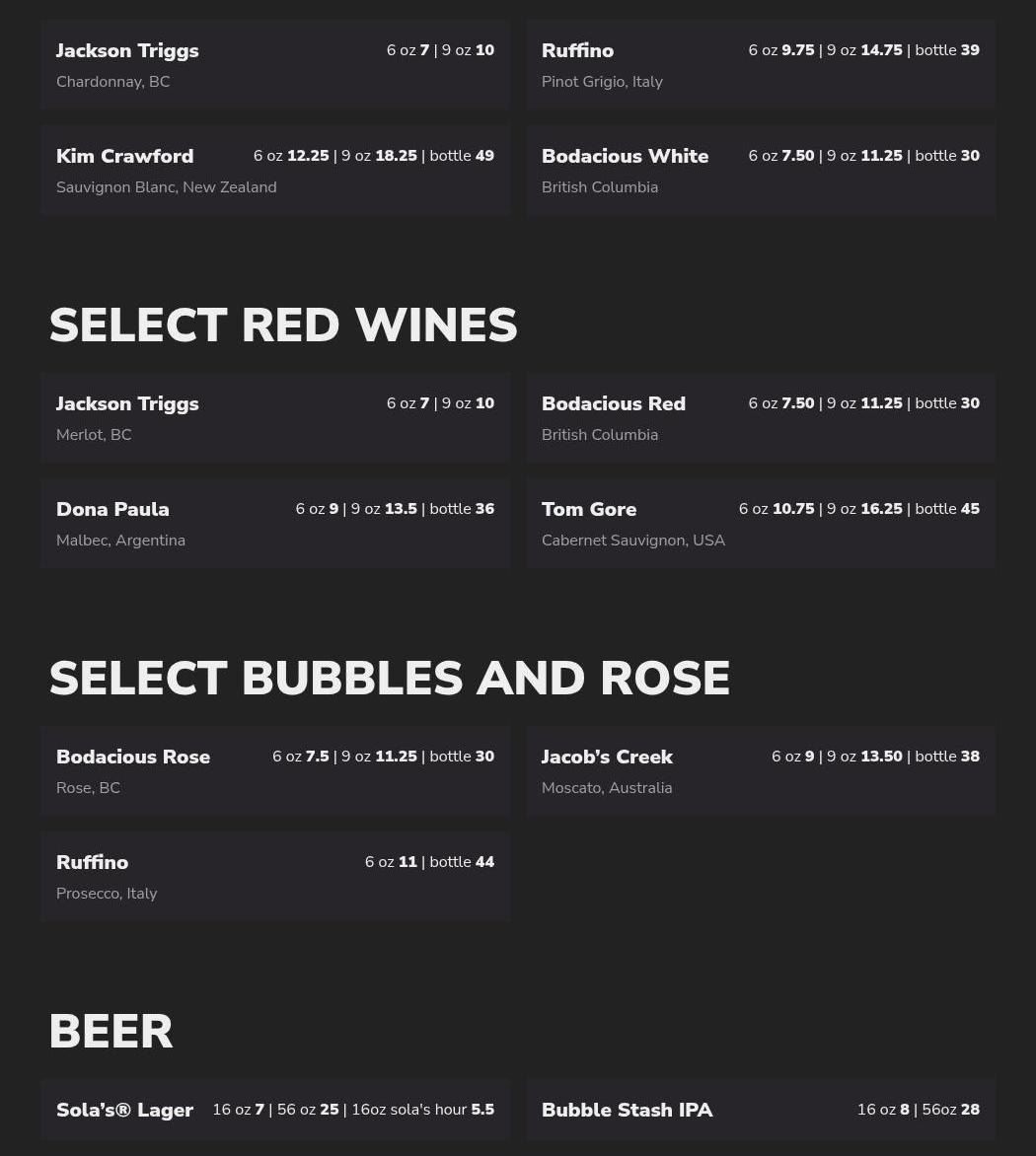The image size is (1036, 1156).
Task: Click the Select Bubbles and Rose heading
Action: (390, 679)
